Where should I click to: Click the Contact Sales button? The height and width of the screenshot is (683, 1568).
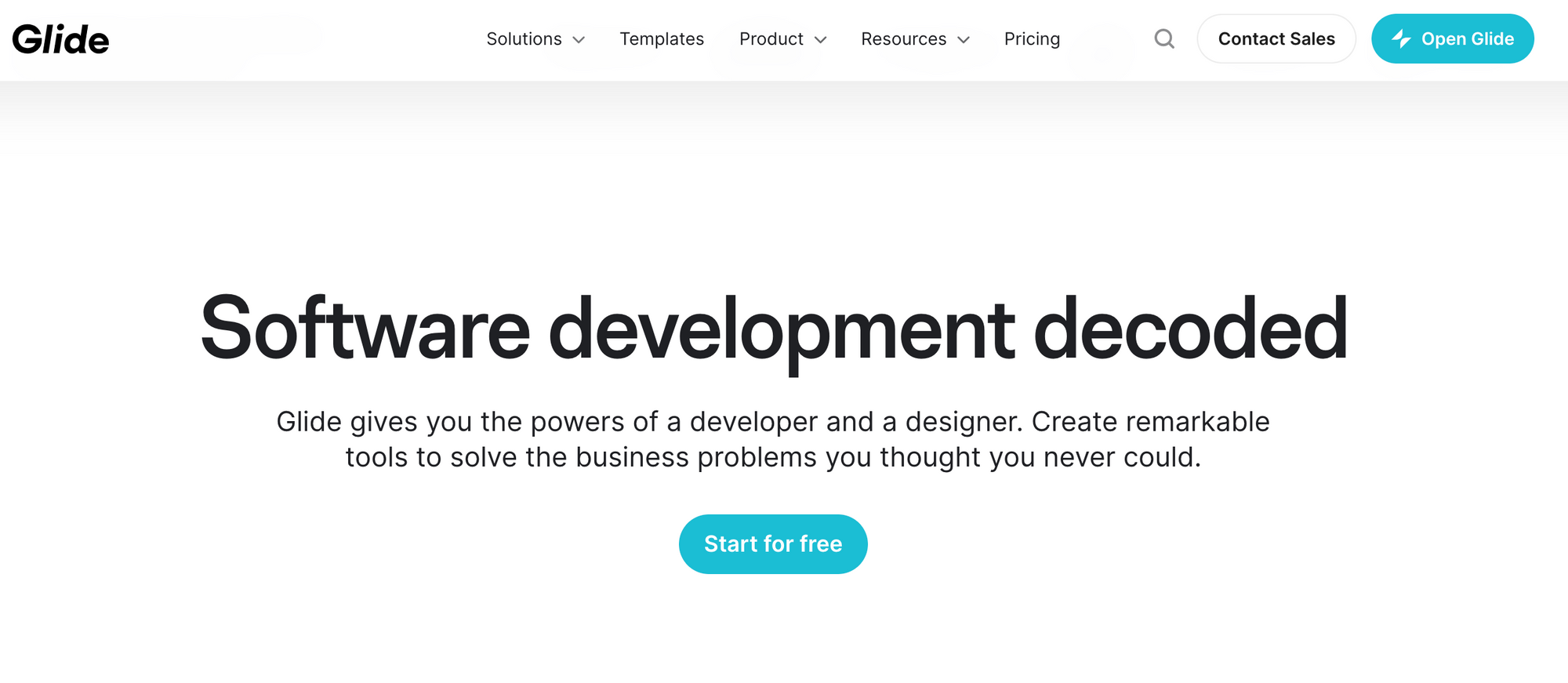coord(1276,38)
